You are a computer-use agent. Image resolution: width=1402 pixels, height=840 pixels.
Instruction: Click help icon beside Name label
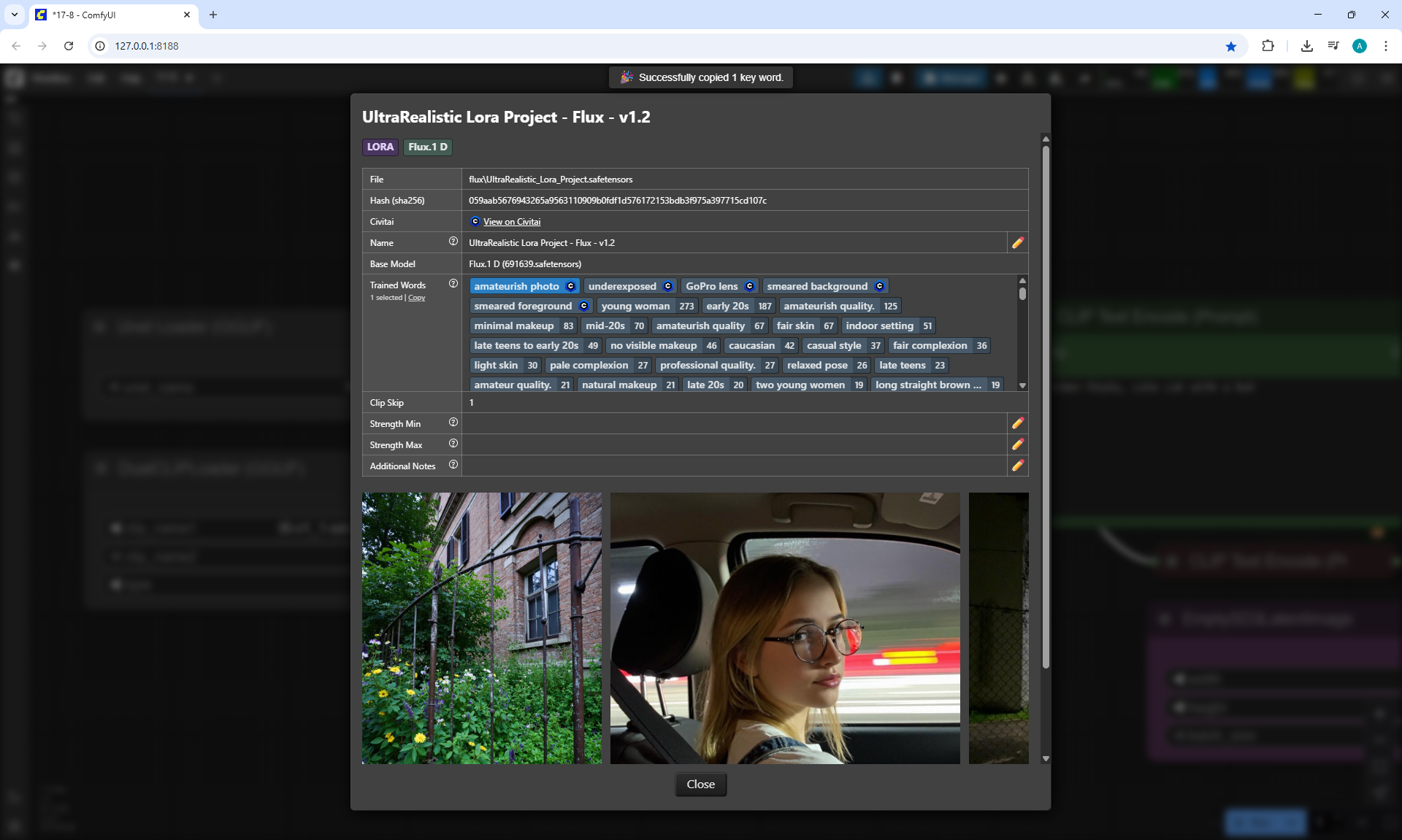(x=453, y=242)
